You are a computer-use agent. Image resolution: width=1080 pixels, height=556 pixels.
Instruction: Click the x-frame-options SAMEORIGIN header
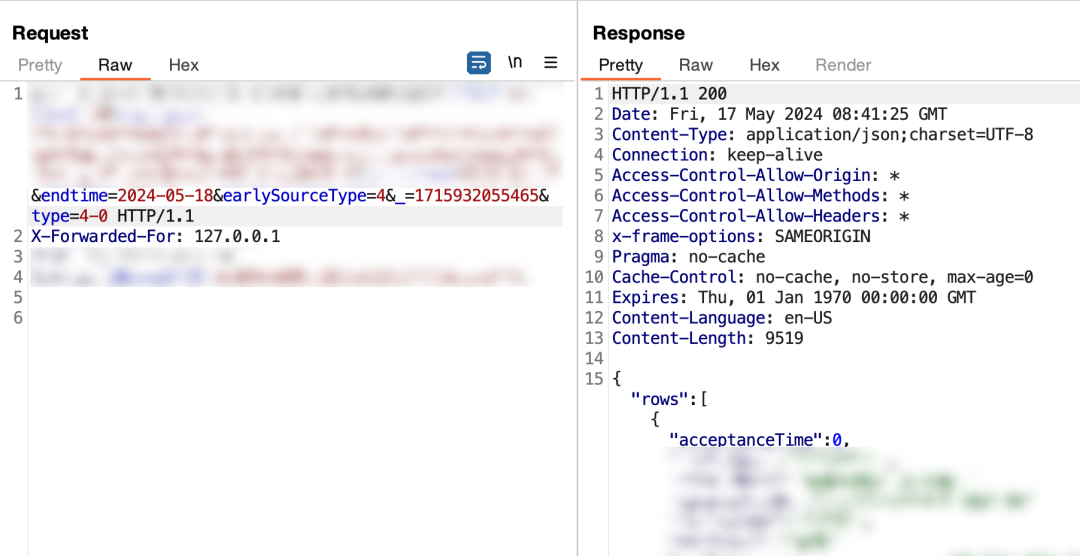click(x=741, y=236)
